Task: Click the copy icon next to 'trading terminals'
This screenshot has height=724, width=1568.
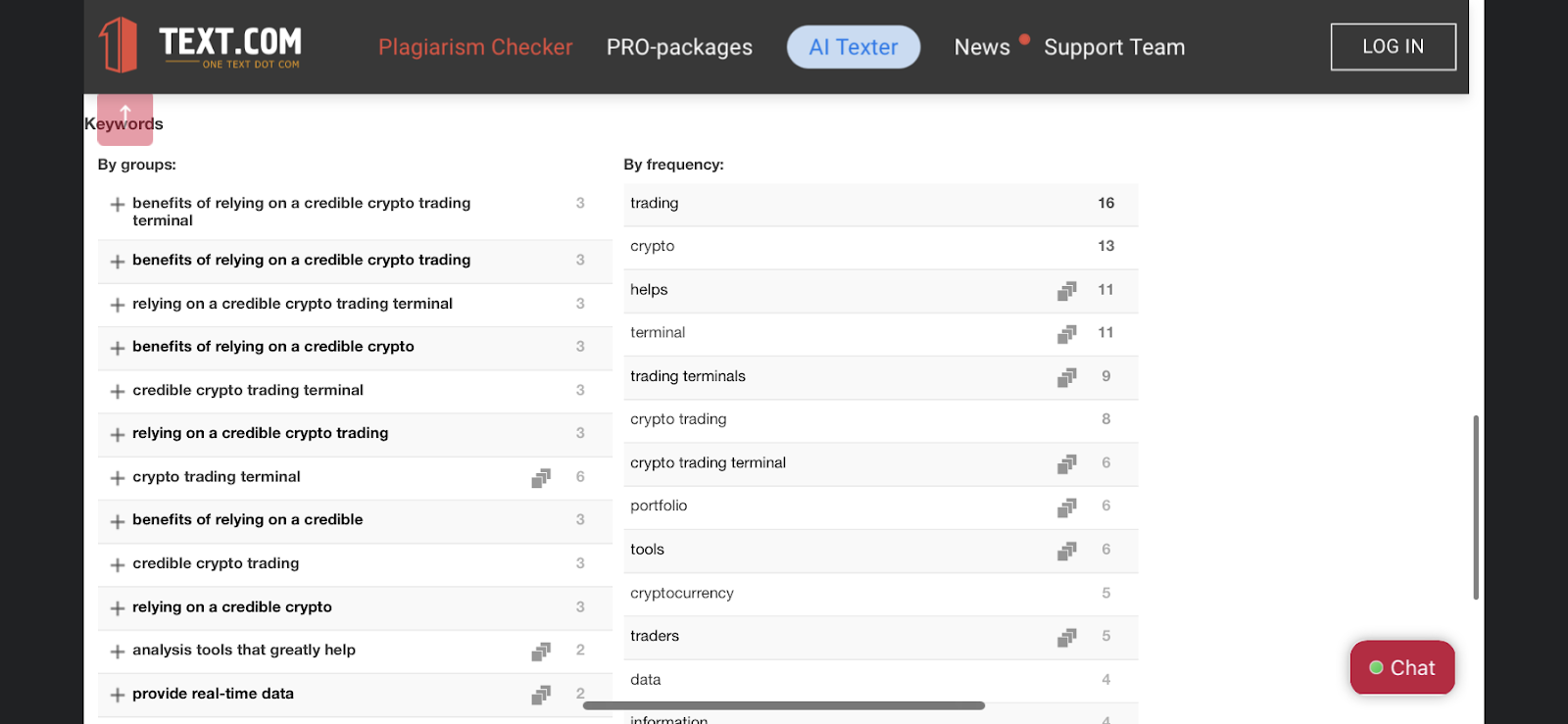Action: pyautogui.click(x=1066, y=377)
